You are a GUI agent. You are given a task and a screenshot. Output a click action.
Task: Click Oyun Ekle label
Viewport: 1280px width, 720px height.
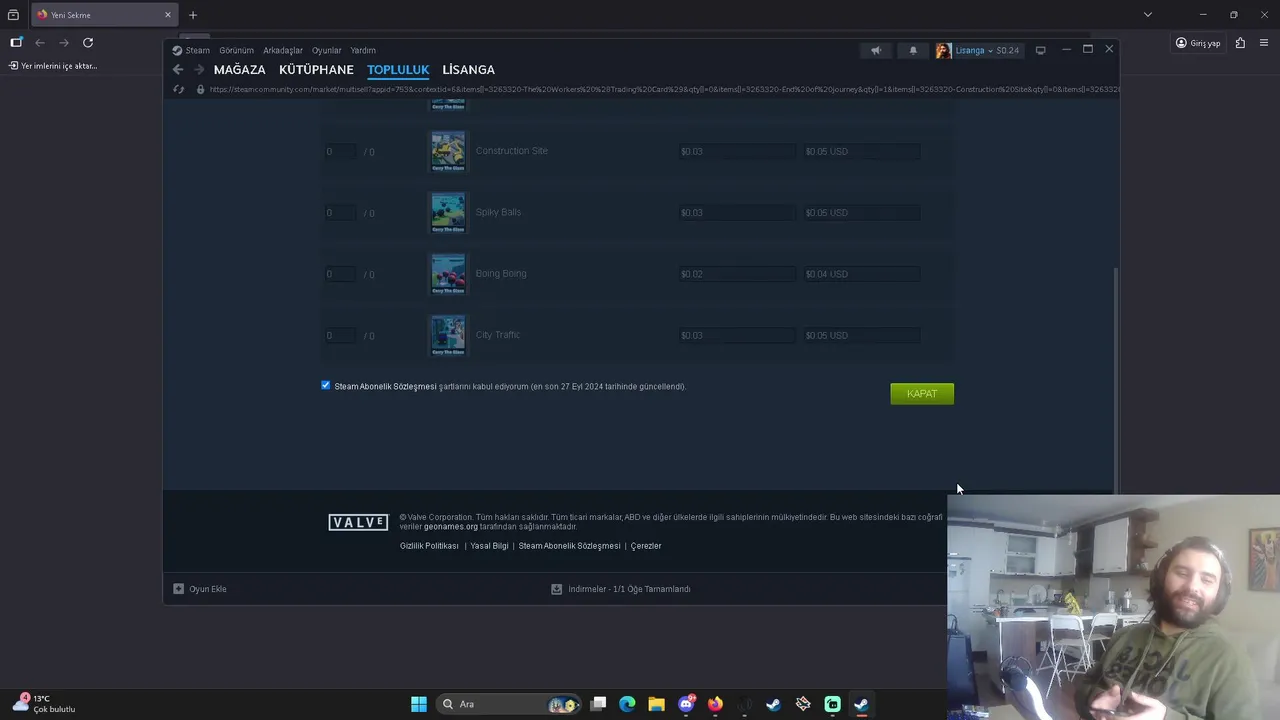[x=208, y=589]
